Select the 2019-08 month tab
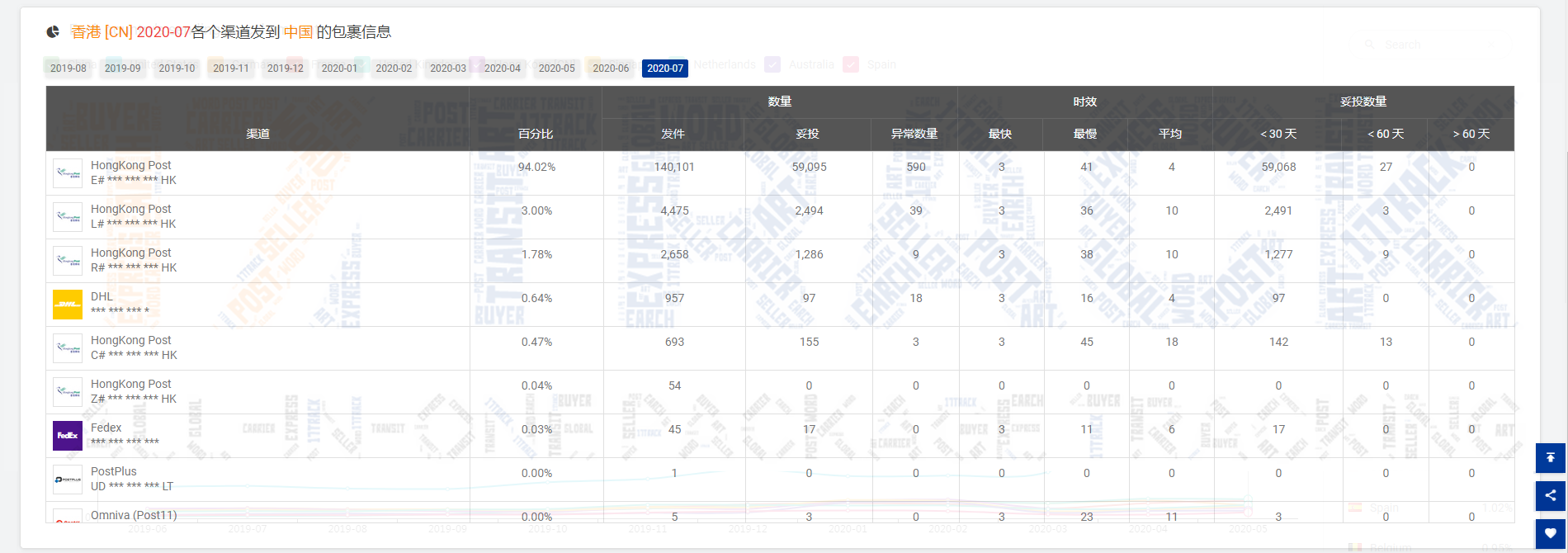The height and width of the screenshot is (553, 1568). [x=68, y=69]
